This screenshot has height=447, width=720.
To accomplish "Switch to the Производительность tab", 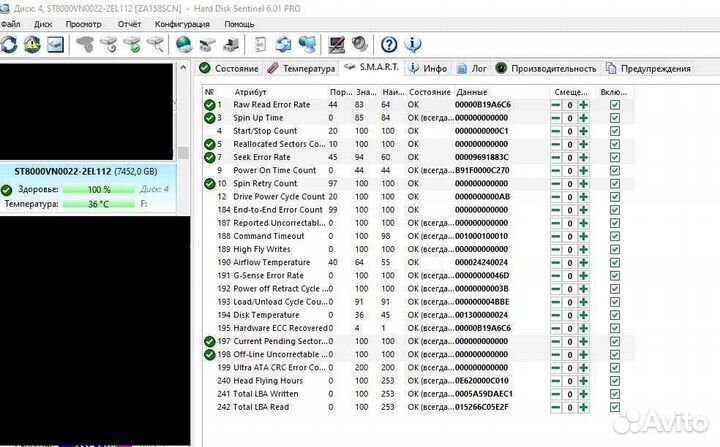I will click(546, 68).
